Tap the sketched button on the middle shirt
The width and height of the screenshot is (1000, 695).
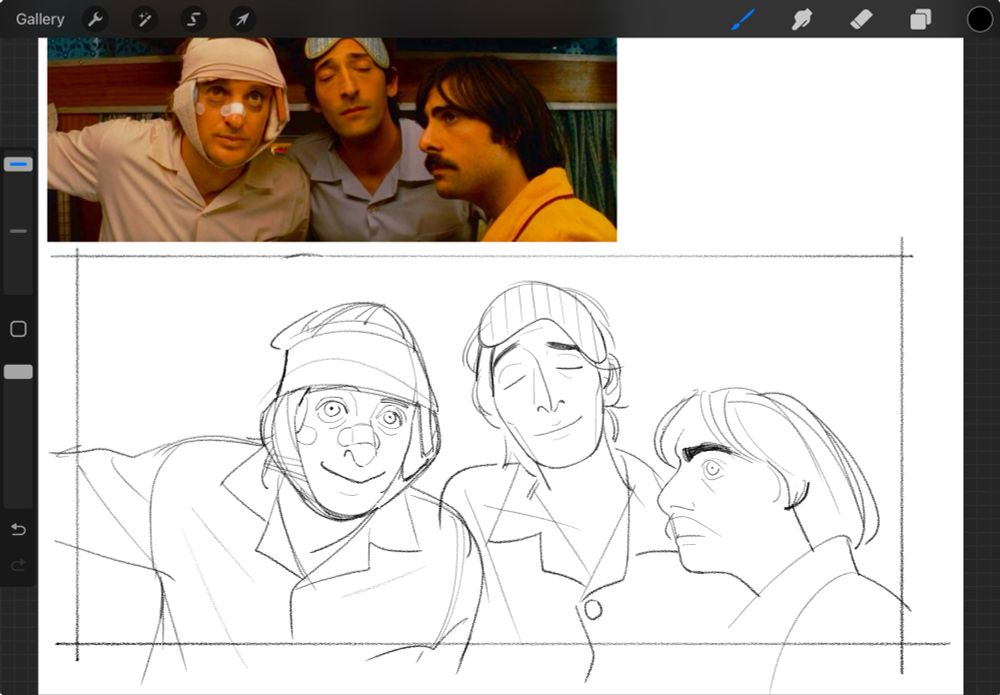592,610
